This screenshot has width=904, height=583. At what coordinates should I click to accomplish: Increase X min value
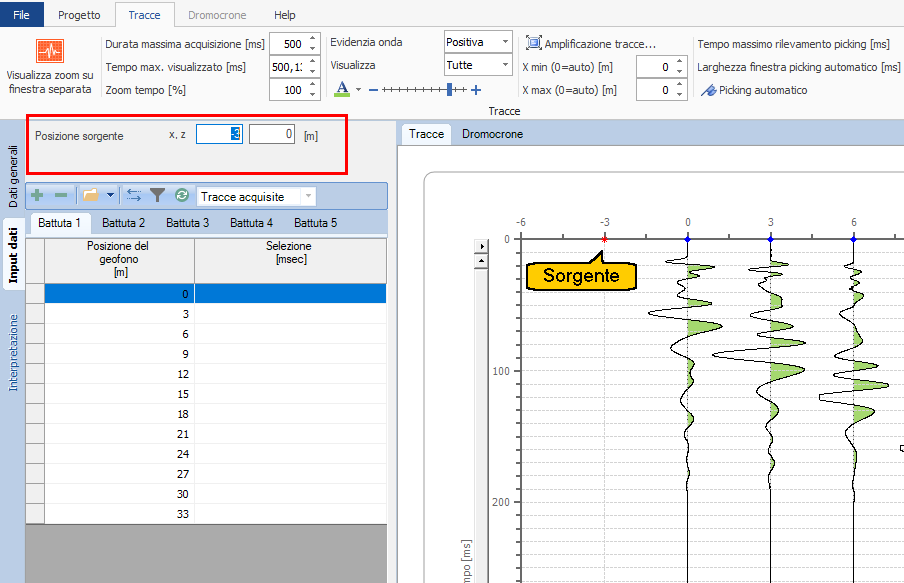pyautogui.click(x=680, y=62)
